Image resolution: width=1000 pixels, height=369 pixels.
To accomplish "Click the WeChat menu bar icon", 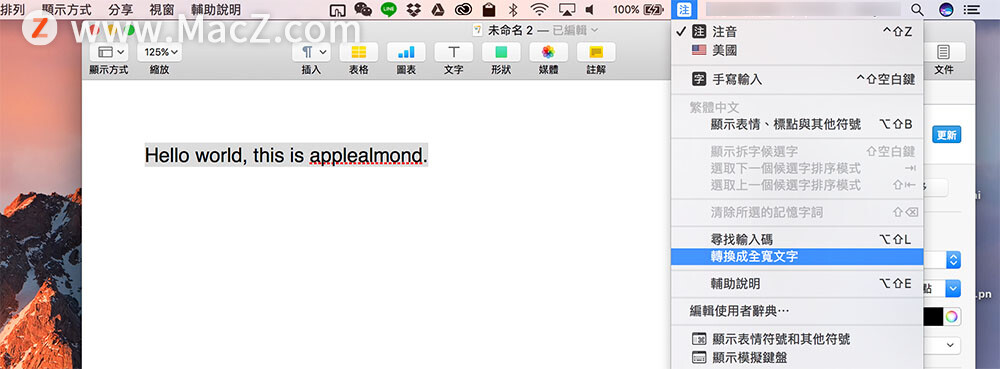I will (x=363, y=10).
